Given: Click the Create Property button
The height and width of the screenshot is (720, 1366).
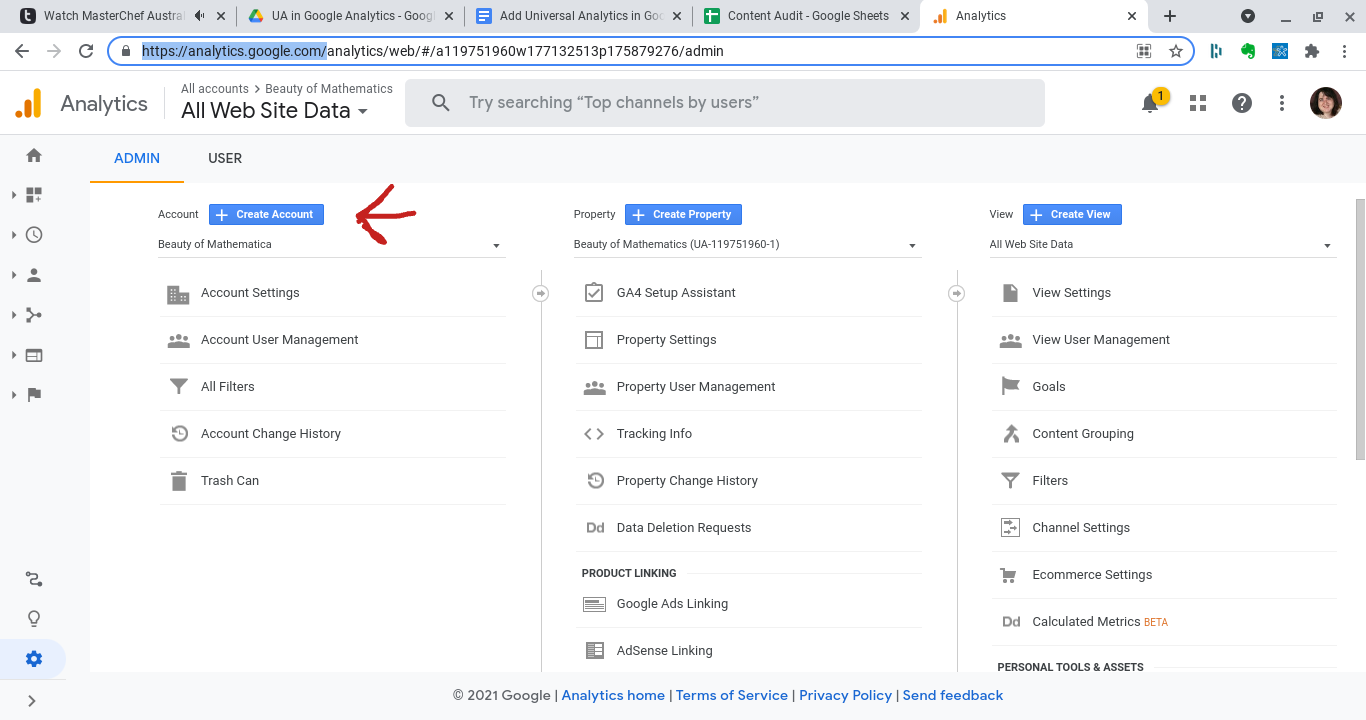Looking at the screenshot, I should (x=683, y=214).
